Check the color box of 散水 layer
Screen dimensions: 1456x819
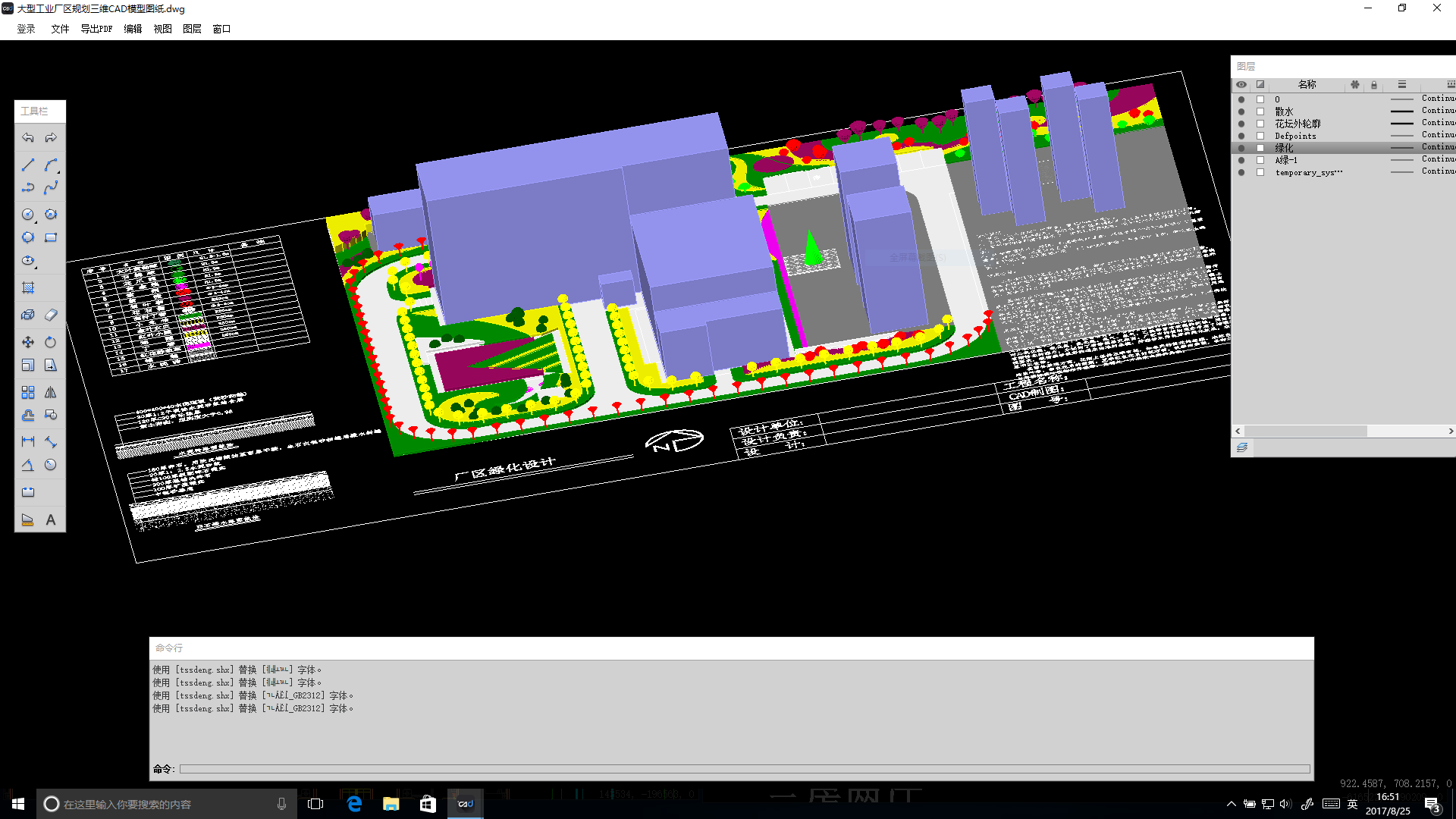1260,111
